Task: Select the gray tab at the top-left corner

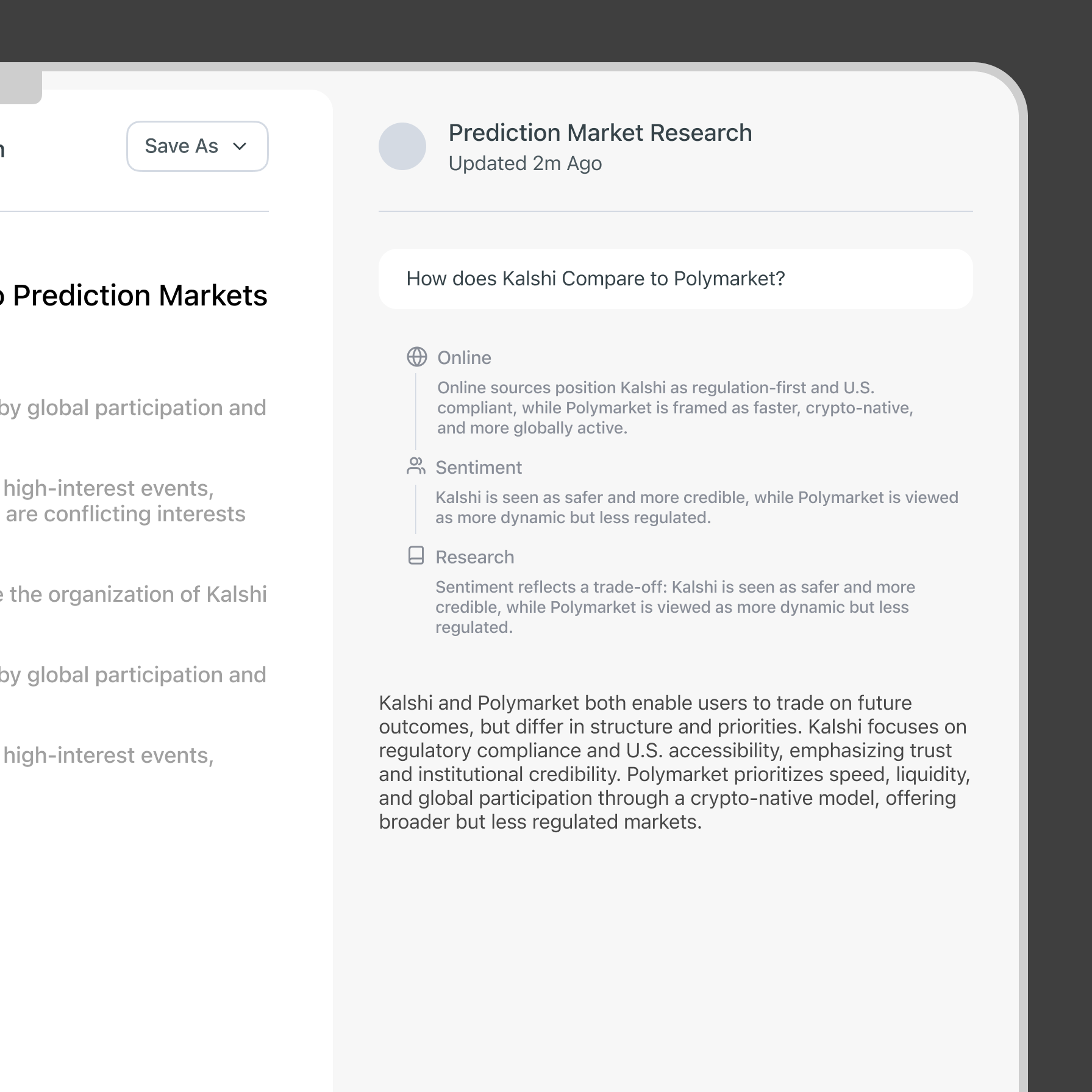Action: click(20, 87)
